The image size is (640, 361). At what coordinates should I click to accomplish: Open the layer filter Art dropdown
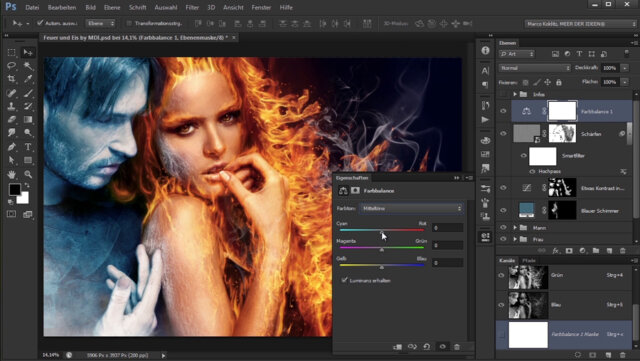click(x=517, y=54)
